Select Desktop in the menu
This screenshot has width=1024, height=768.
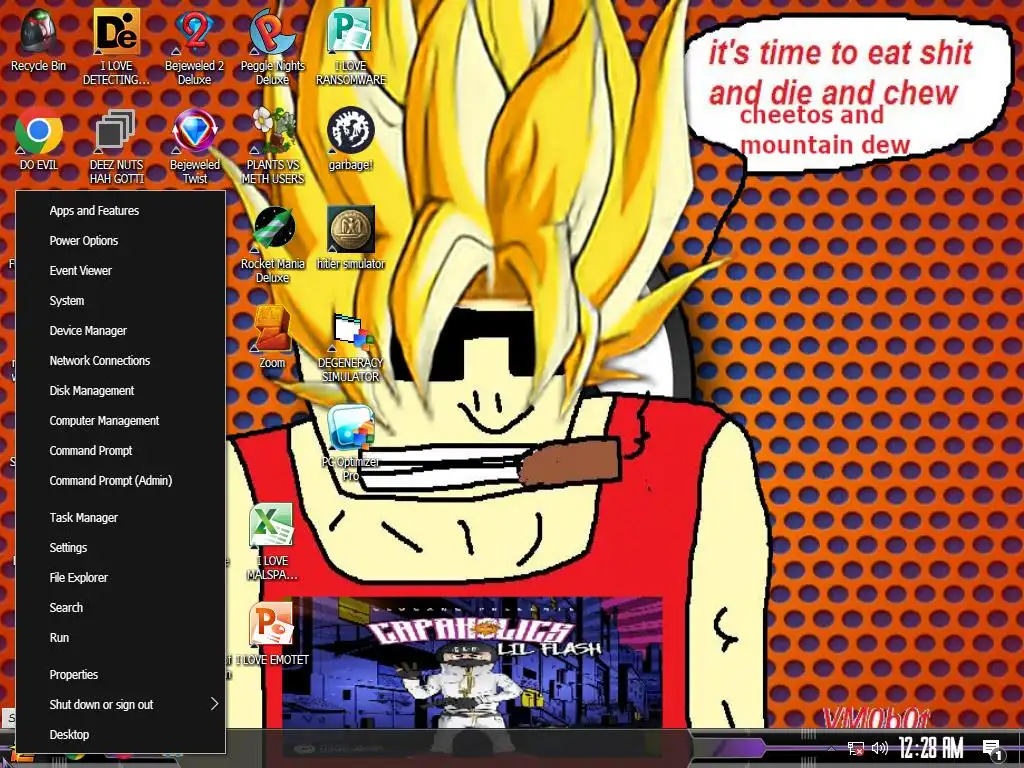[121, 735]
